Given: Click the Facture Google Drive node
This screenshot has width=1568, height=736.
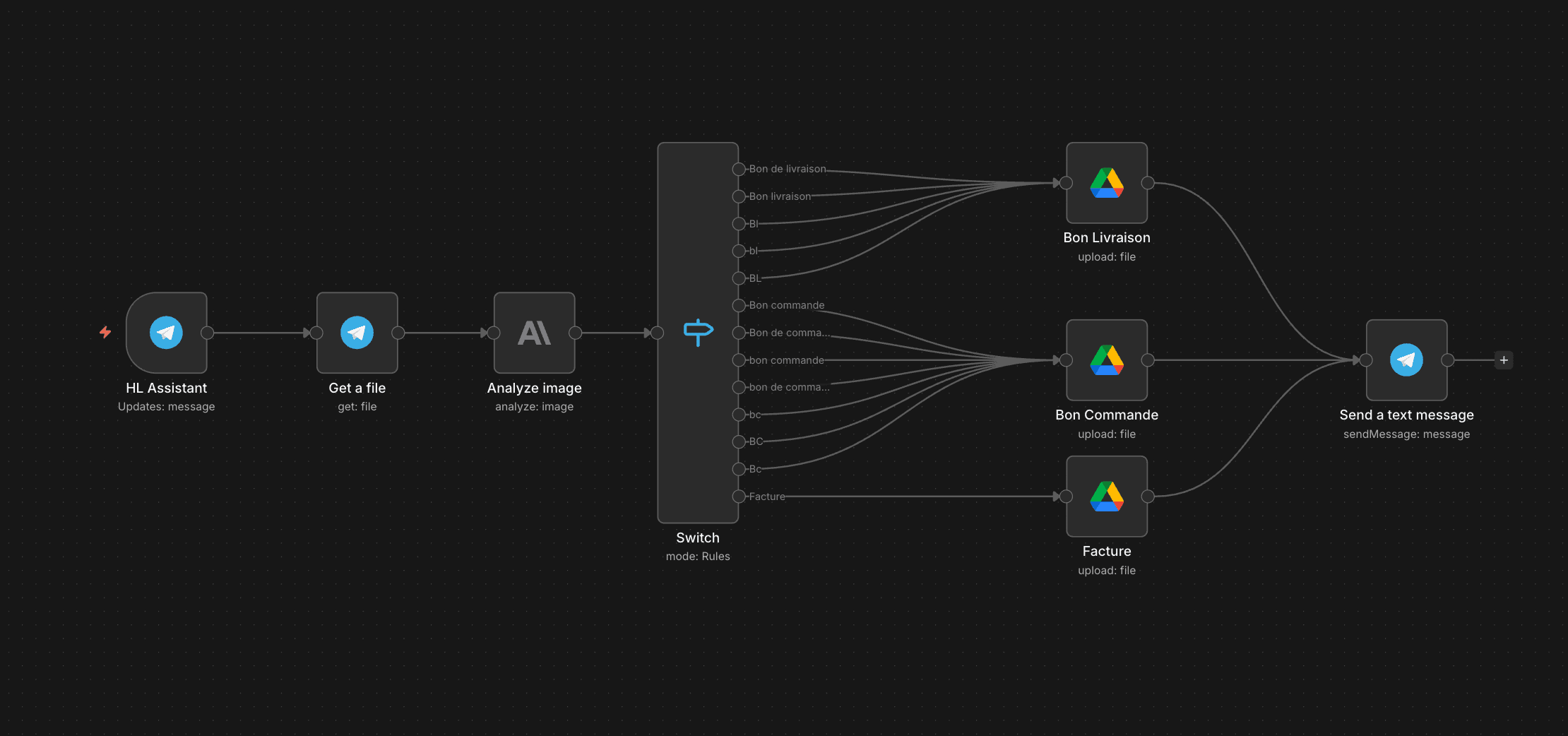Looking at the screenshot, I should (x=1106, y=497).
